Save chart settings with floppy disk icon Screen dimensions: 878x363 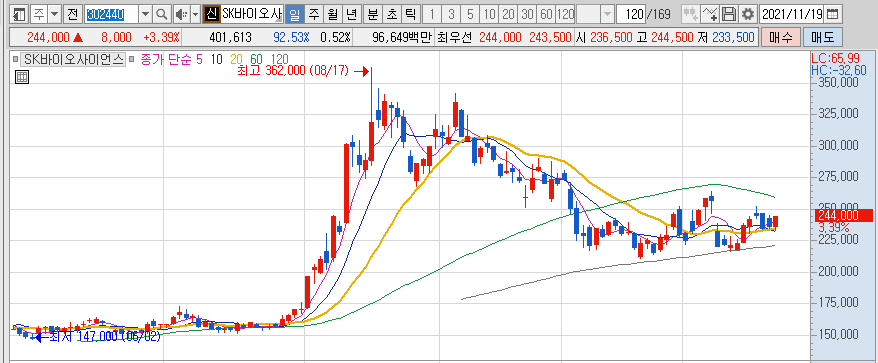(x=728, y=14)
